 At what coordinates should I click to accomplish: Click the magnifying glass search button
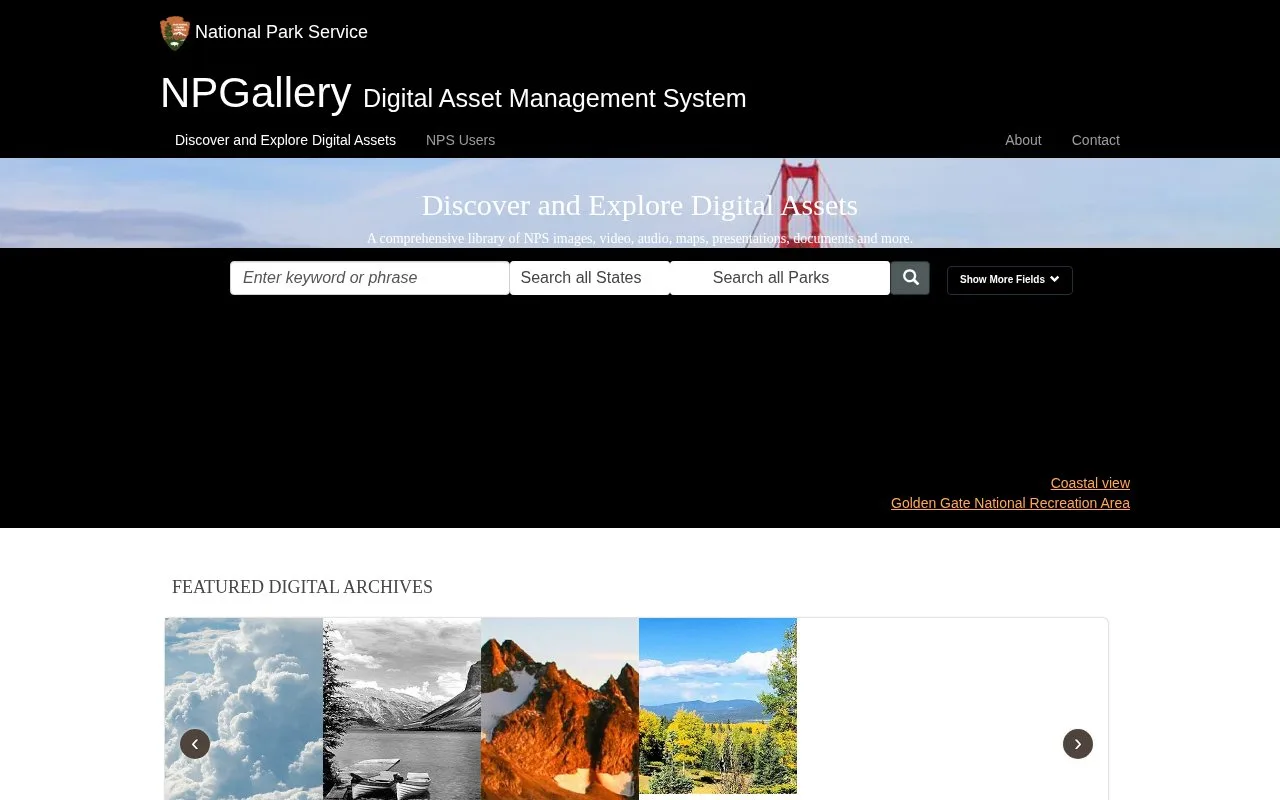click(910, 278)
